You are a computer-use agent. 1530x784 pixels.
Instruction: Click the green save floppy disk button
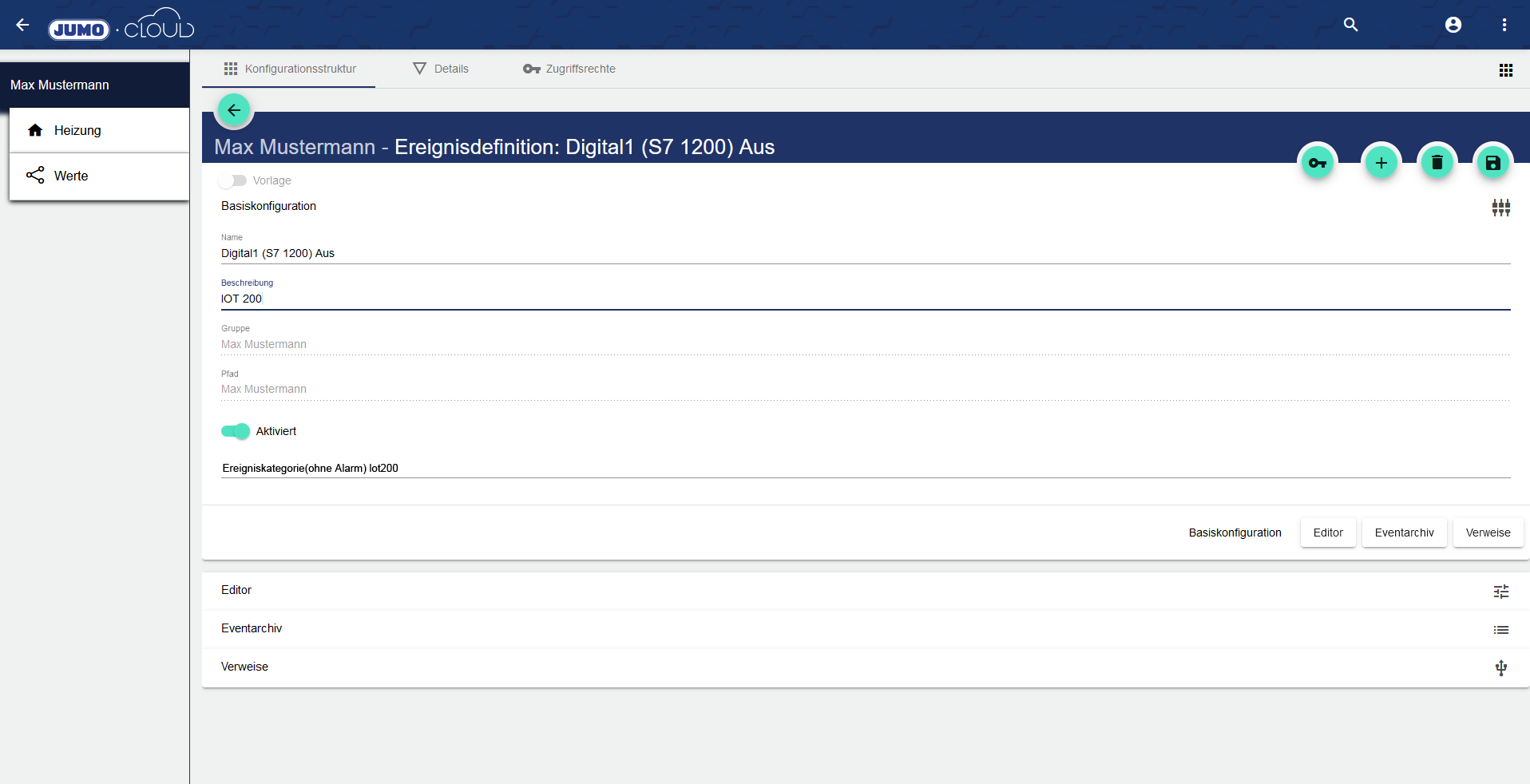[1492, 163]
